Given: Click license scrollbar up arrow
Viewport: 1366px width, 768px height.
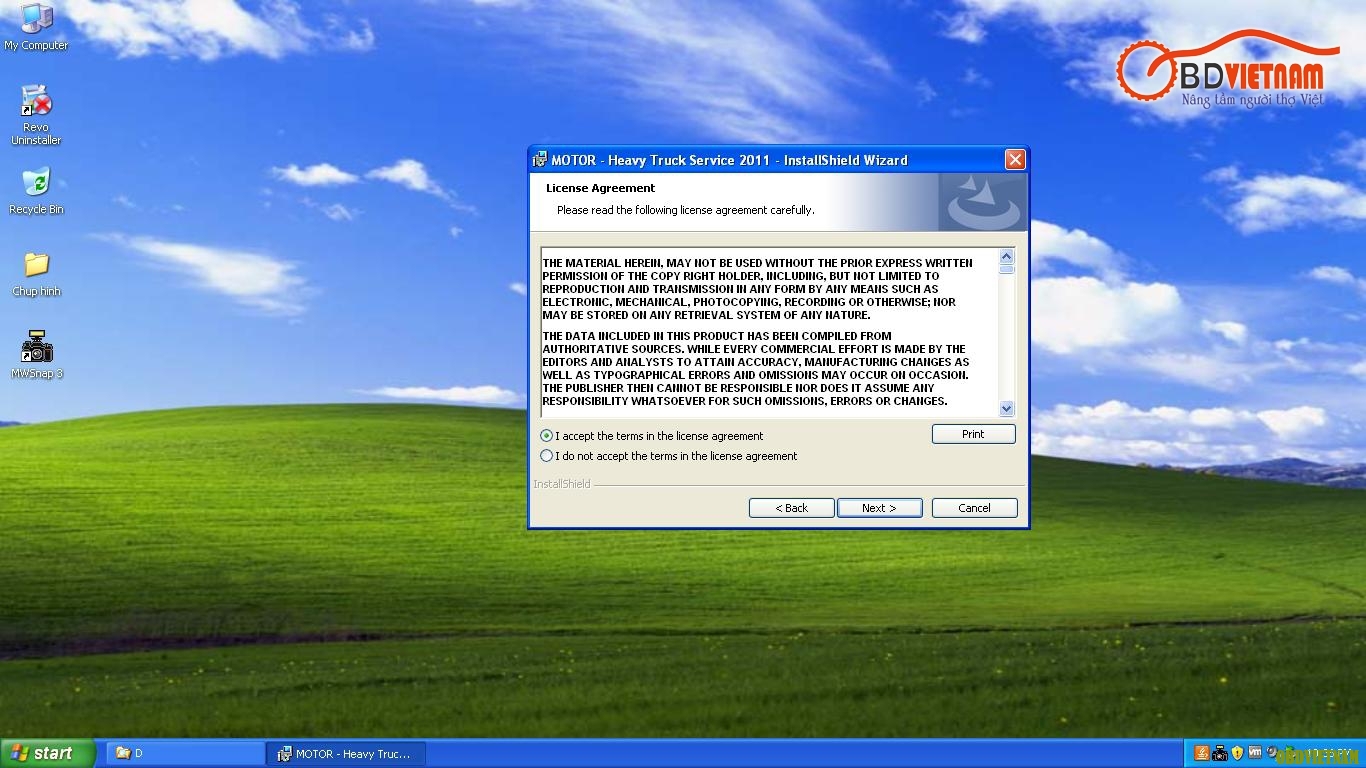Looking at the screenshot, I should tap(1007, 256).
